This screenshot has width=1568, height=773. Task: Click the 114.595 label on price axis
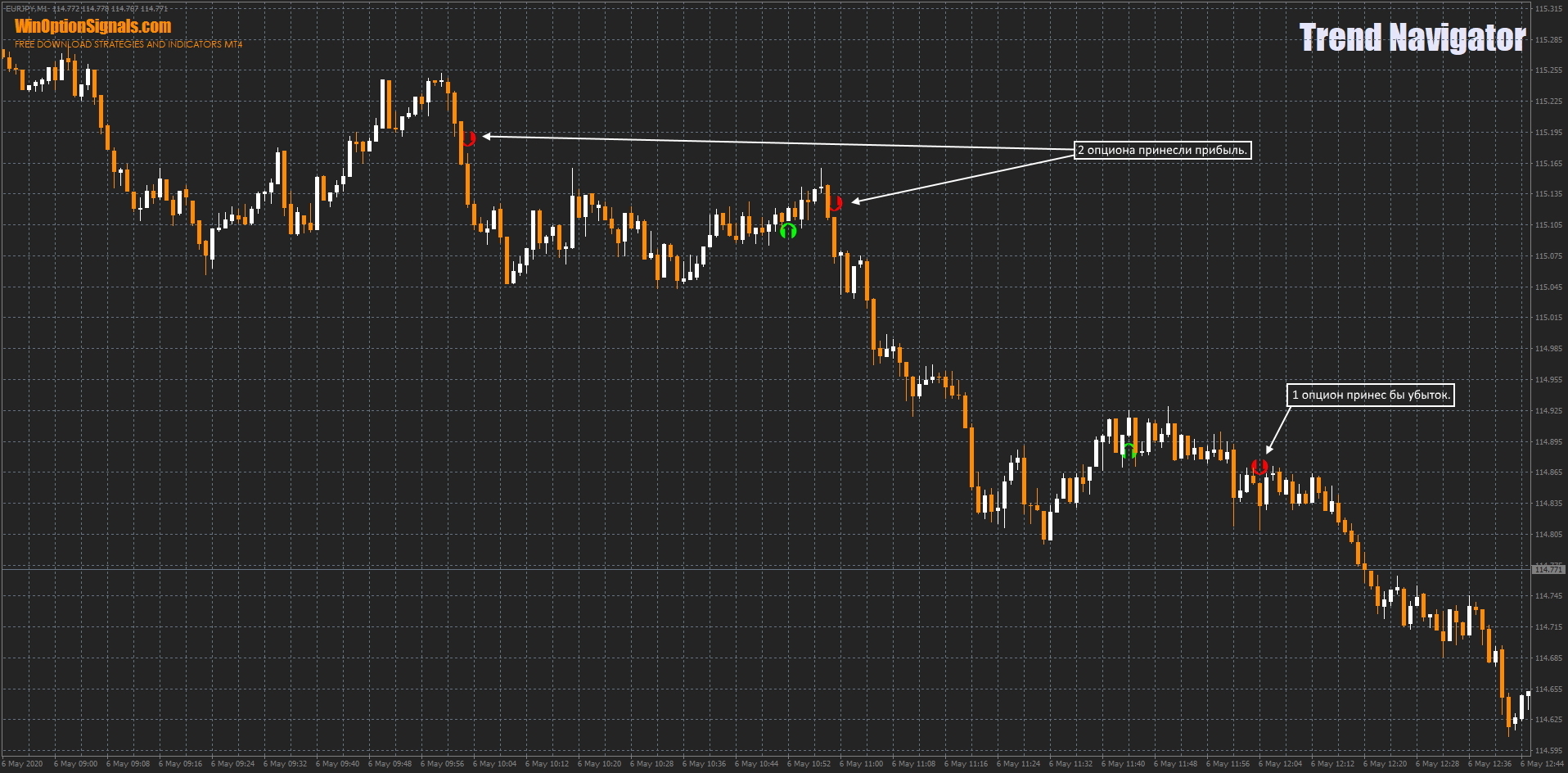(x=1548, y=750)
